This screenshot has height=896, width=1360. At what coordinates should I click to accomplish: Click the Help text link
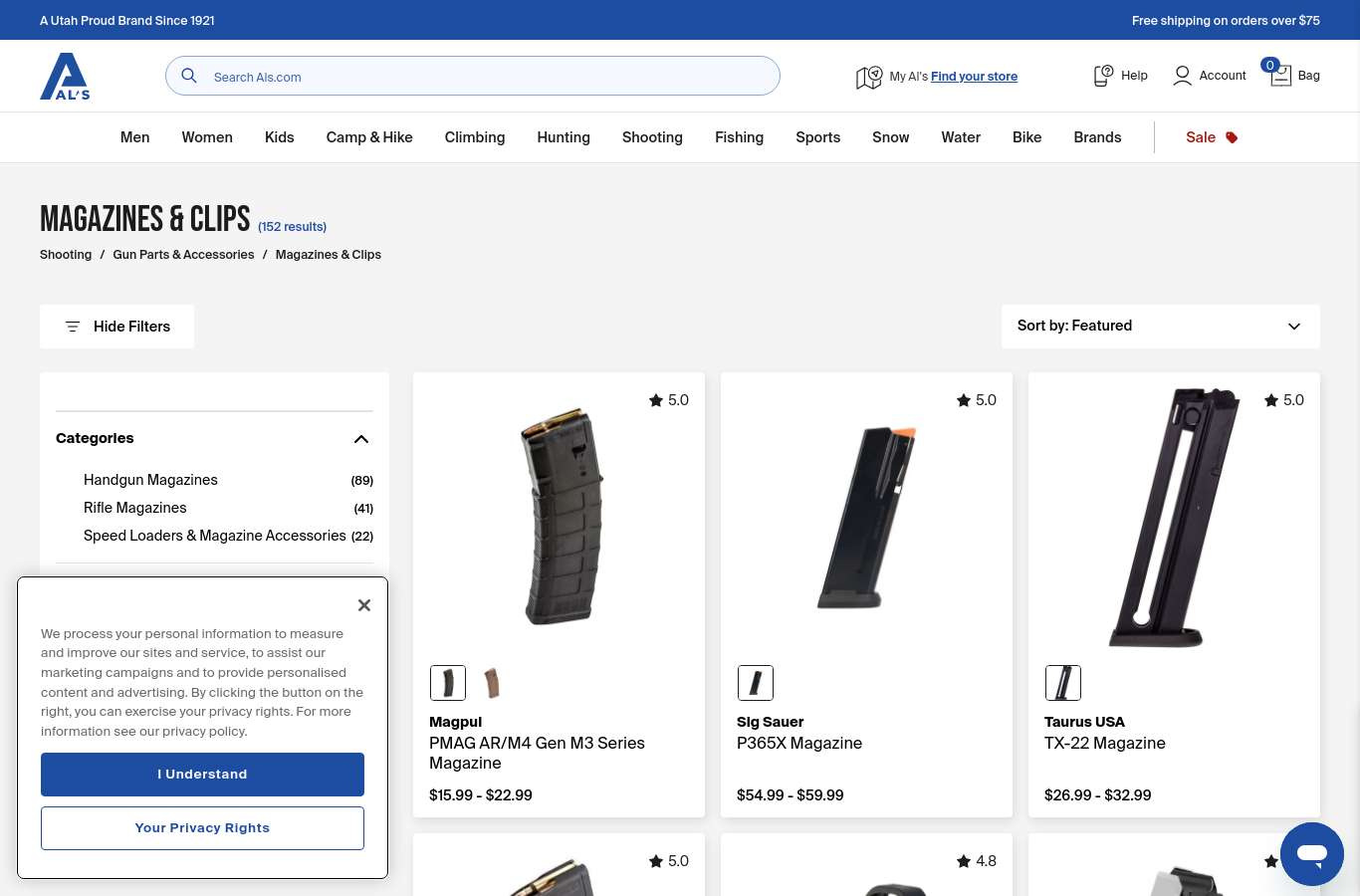coord(1134,76)
